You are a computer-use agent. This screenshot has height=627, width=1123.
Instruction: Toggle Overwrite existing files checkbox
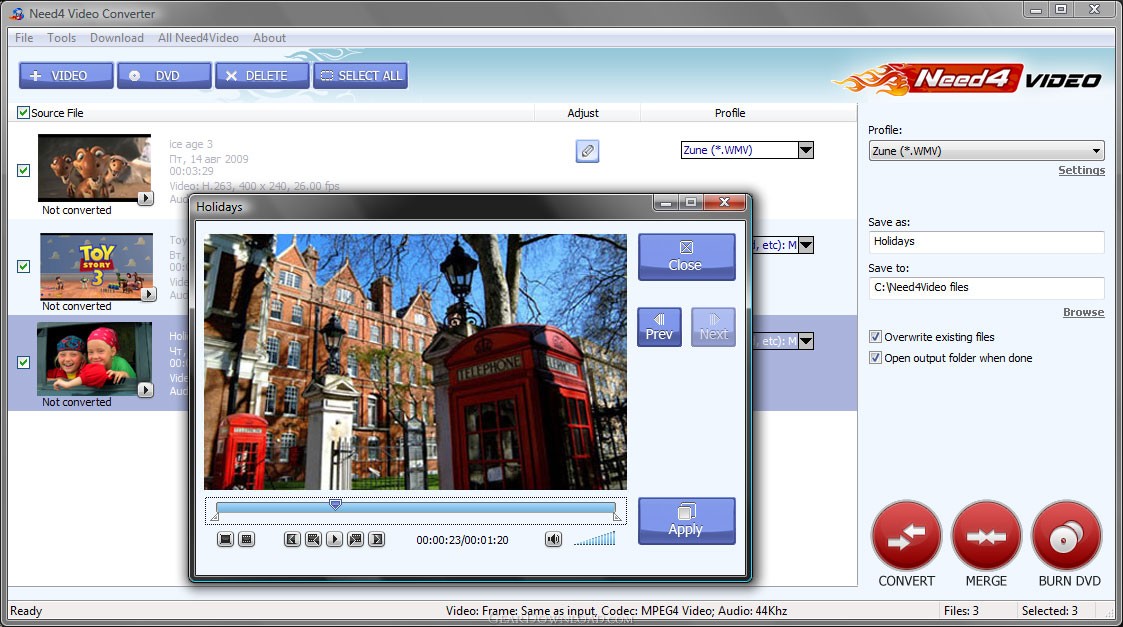(x=875, y=337)
